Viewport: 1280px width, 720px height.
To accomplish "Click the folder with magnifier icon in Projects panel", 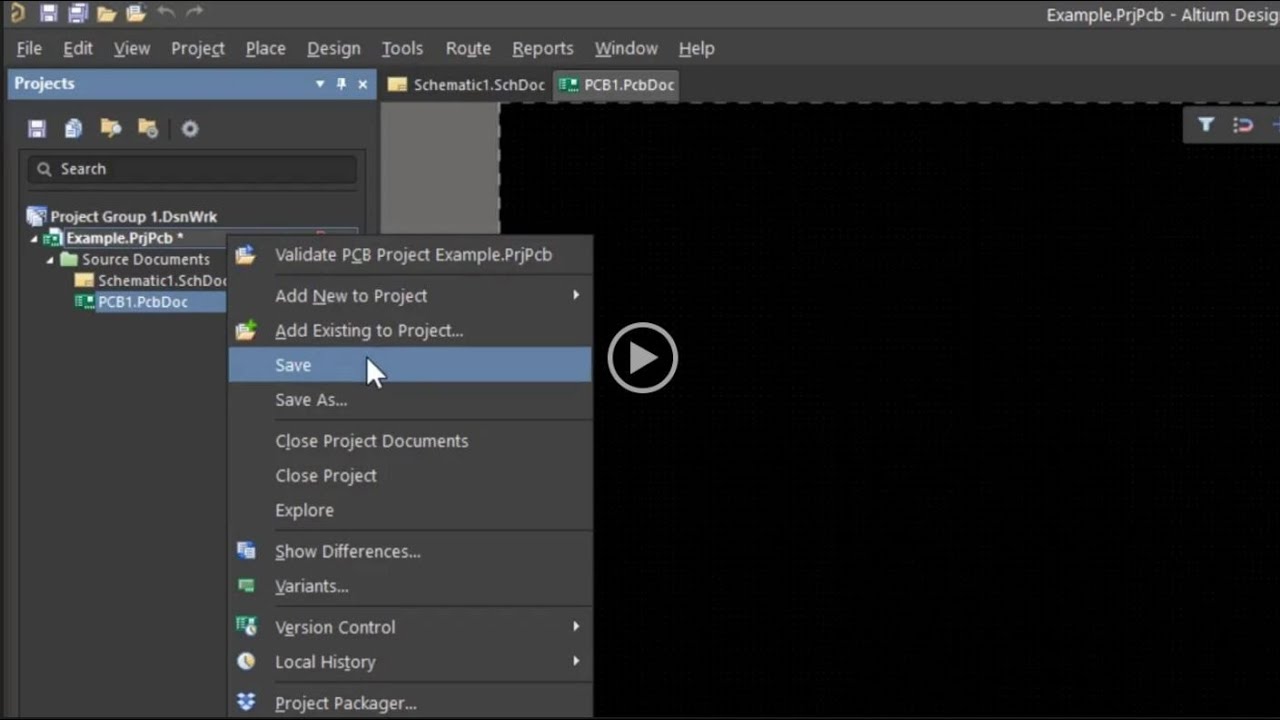I will (x=111, y=128).
